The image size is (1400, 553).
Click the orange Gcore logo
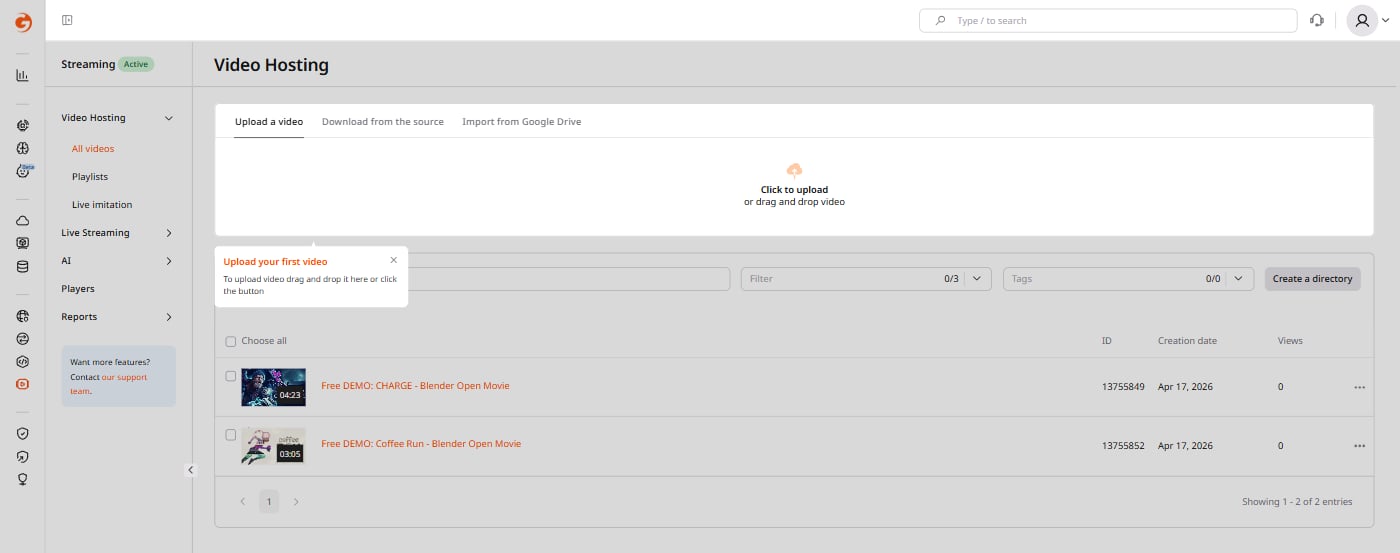tap(22, 20)
